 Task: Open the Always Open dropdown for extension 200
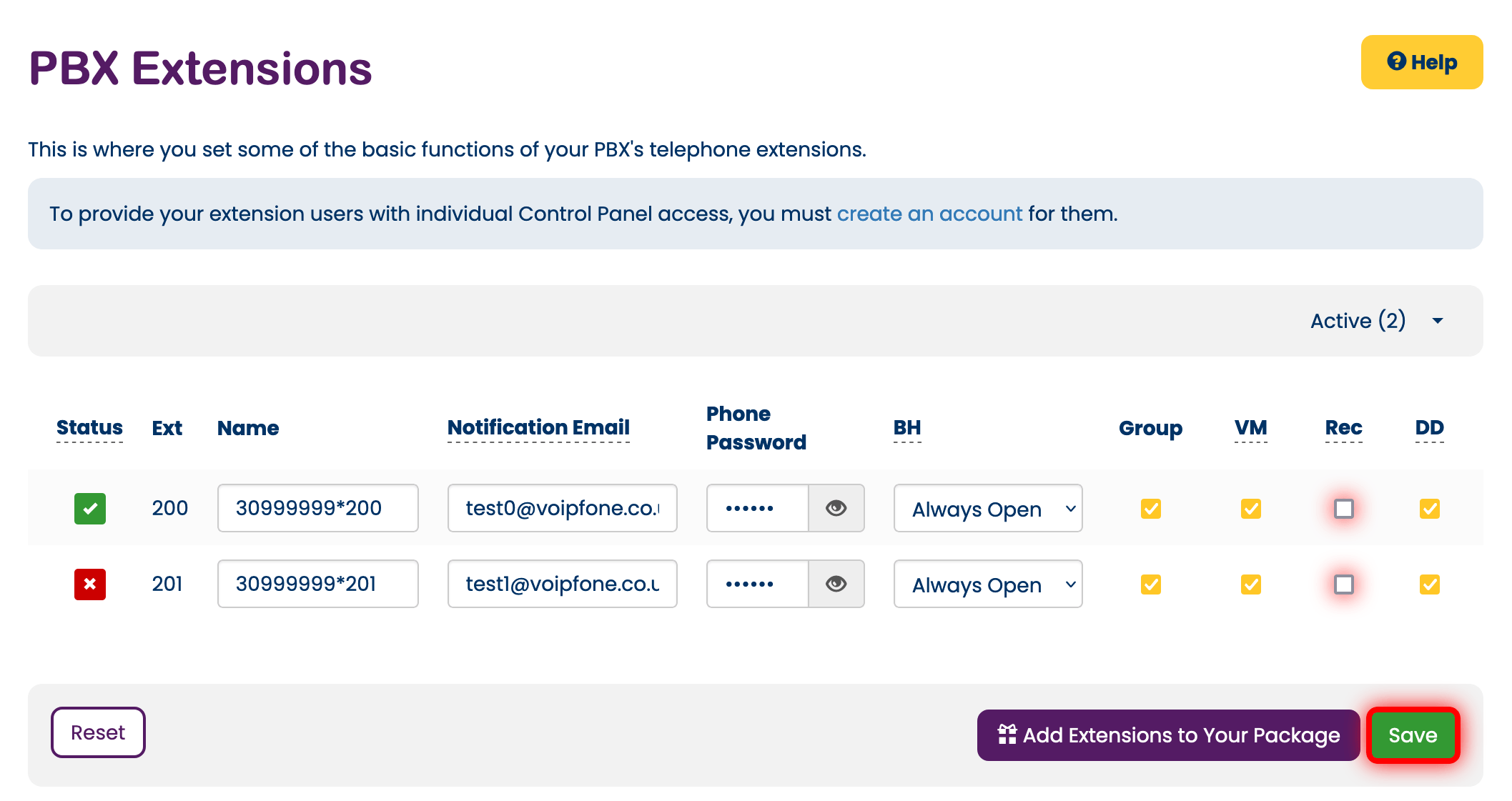click(988, 508)
